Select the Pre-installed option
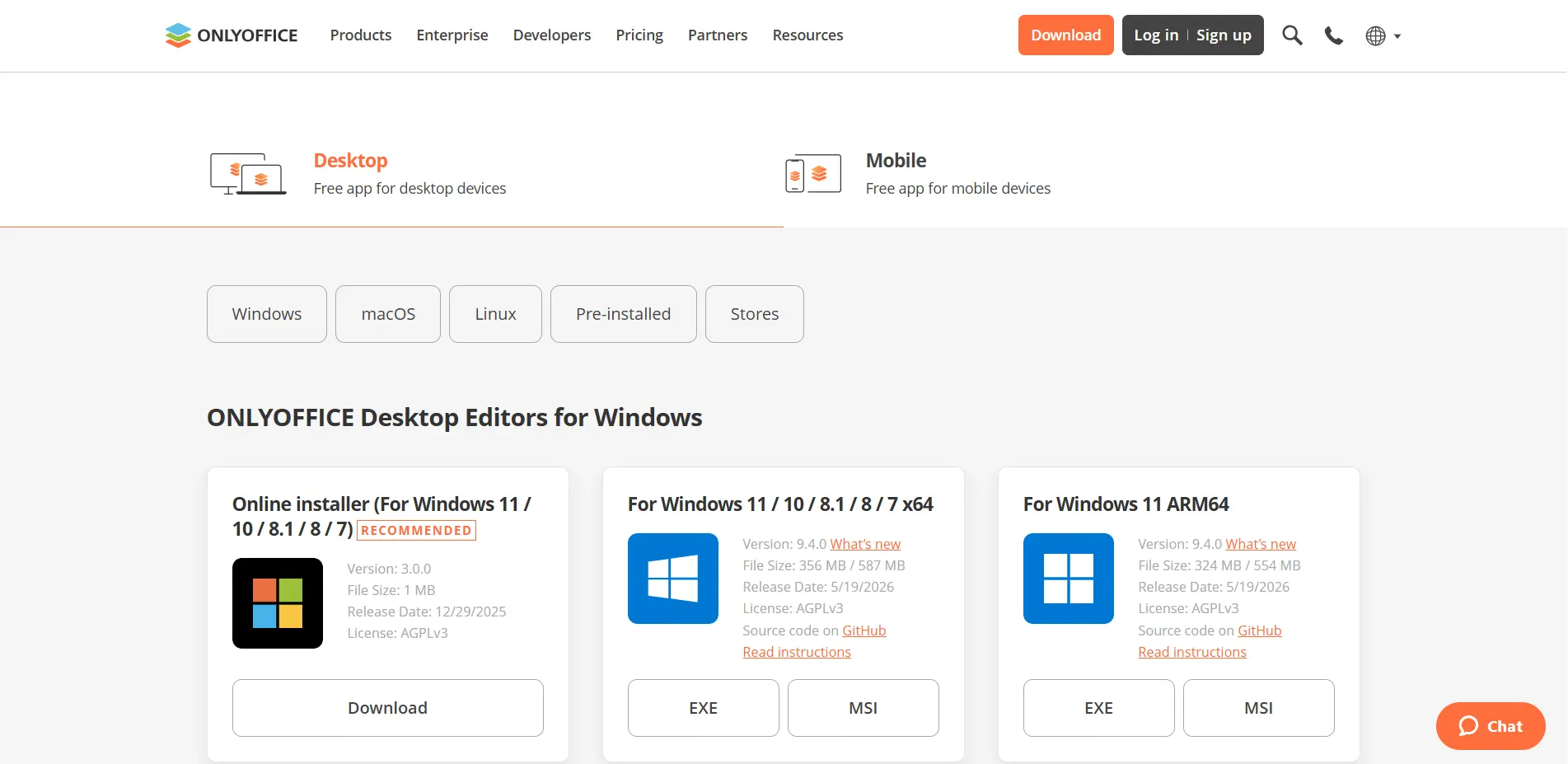This screenshot has height=764, width=1568. (x=624, y=314)
